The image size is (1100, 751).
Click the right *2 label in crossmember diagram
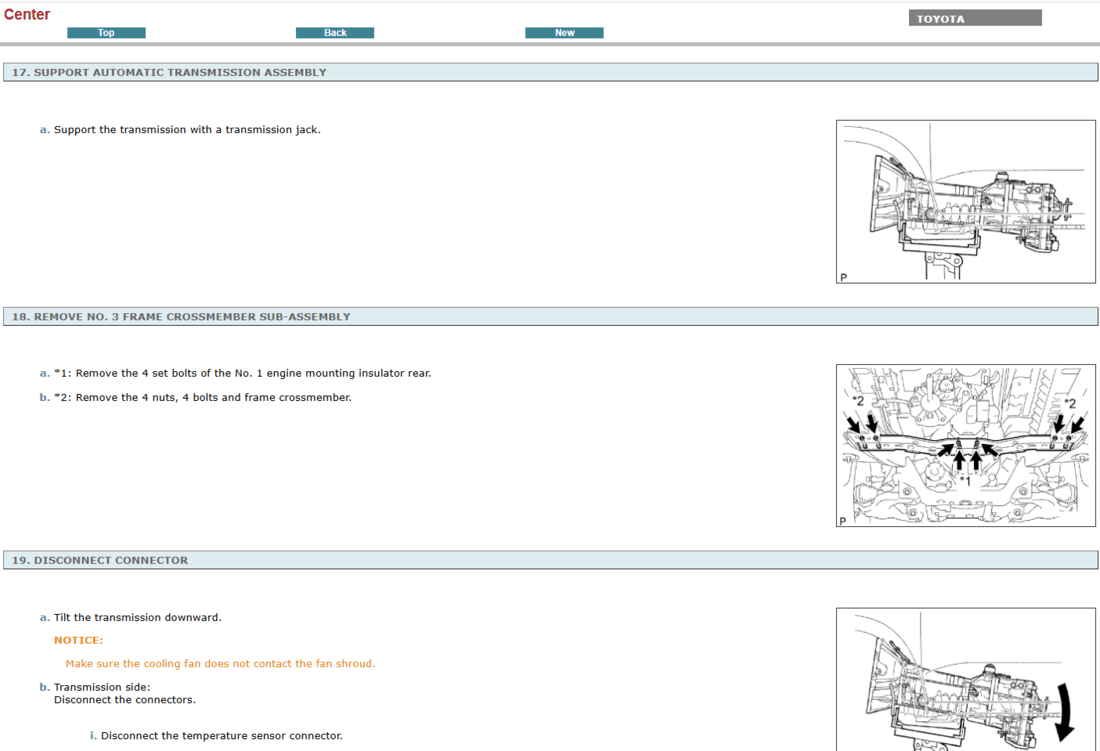tap(1069, 402)
